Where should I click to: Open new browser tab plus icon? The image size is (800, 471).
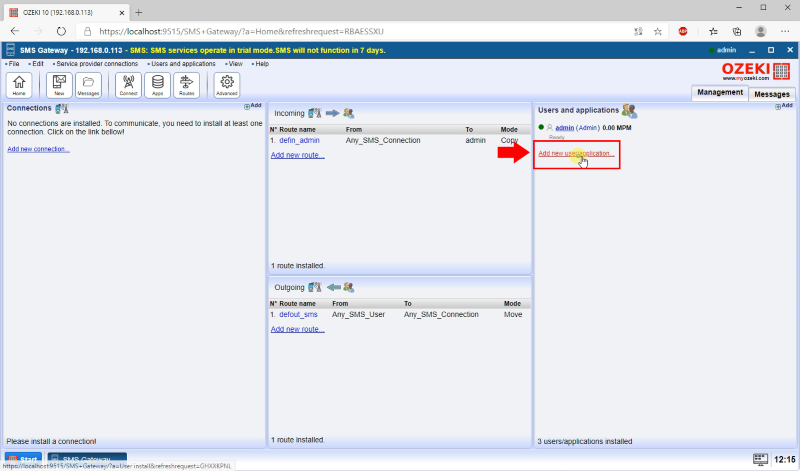pos(139,12)
